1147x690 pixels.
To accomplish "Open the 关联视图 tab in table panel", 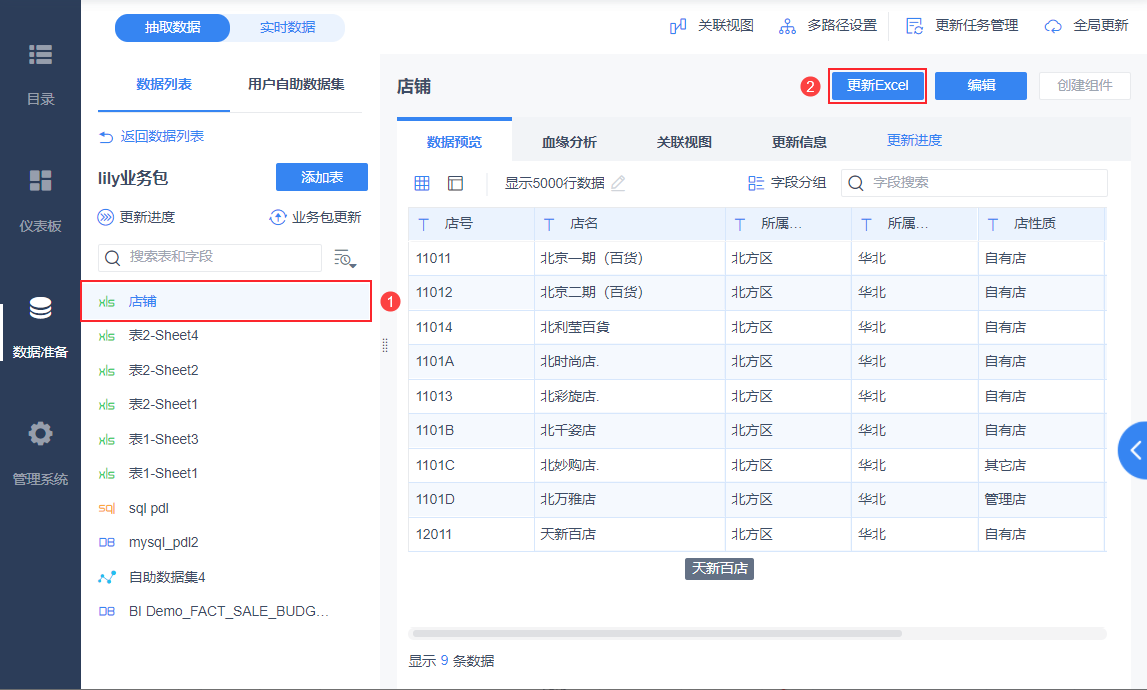I will 684,142.
